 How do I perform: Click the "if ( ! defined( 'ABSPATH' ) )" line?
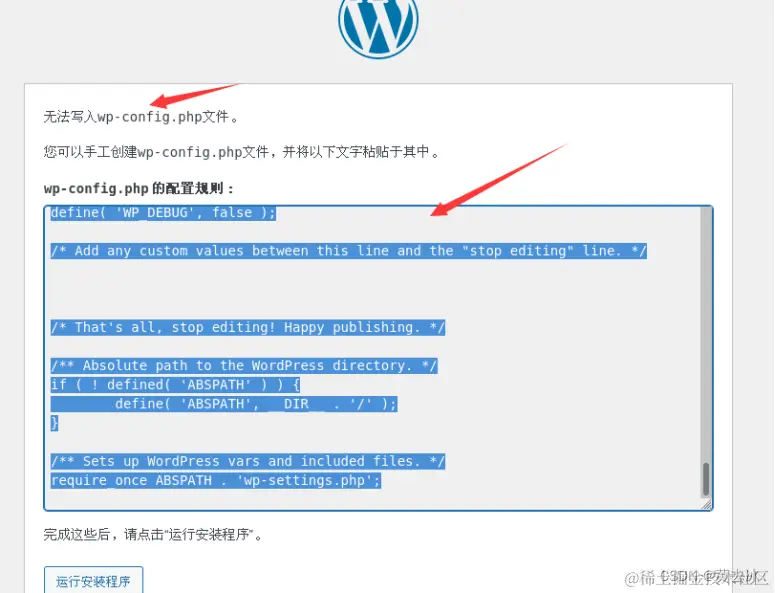click(175, 384)
